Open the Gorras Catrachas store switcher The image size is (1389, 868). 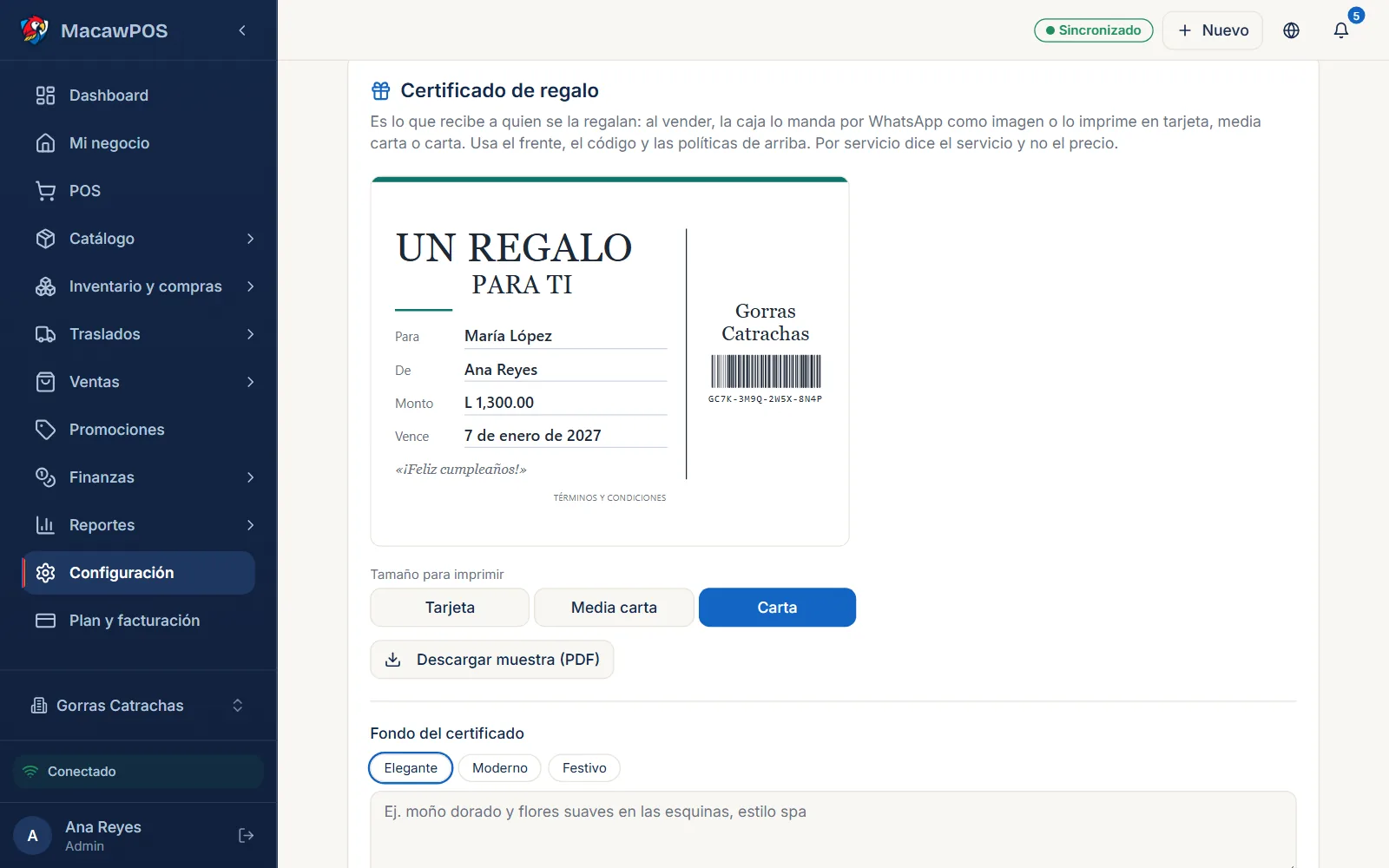tap(139, 706)
